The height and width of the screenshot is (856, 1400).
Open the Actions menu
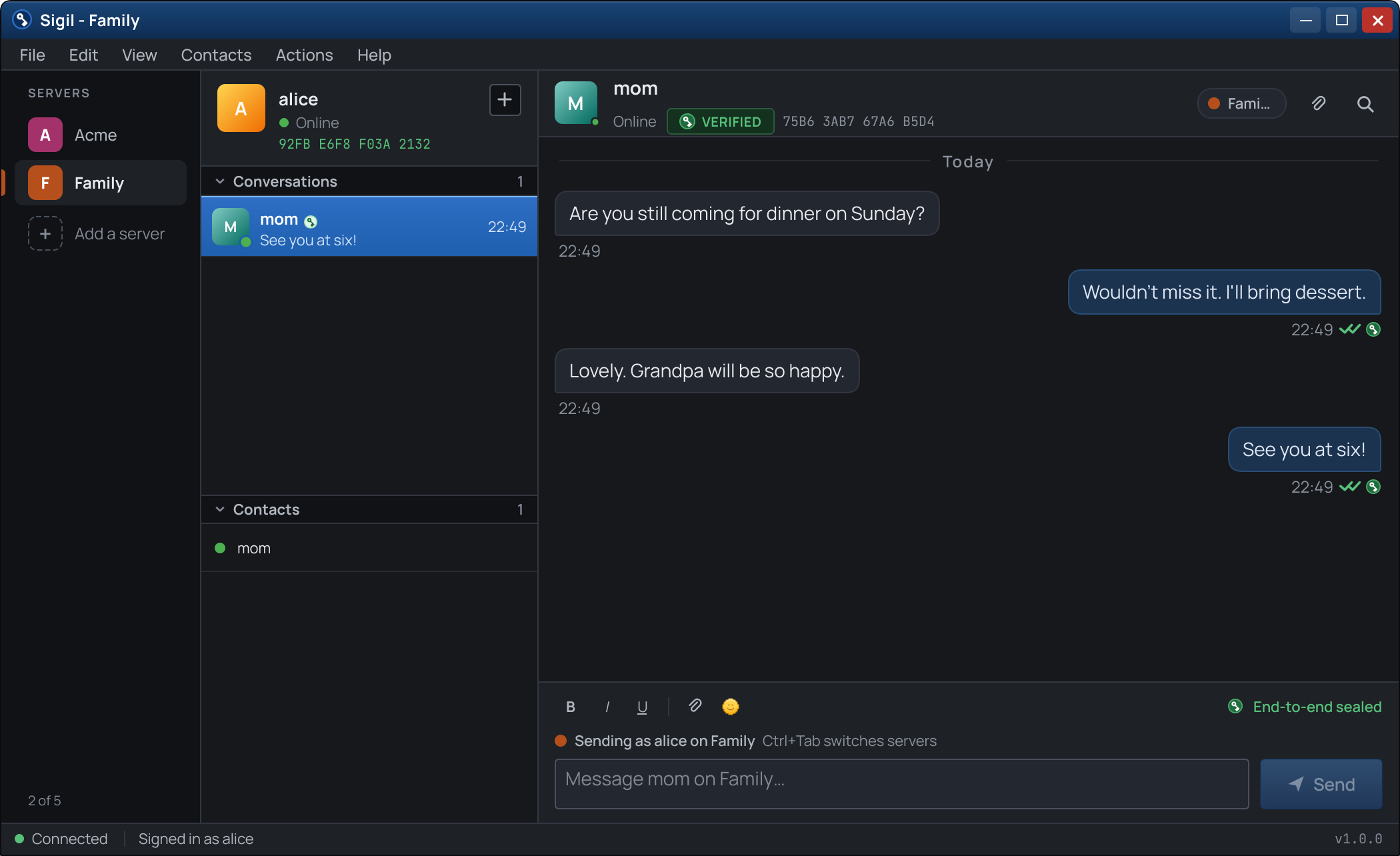click(304, 55)
